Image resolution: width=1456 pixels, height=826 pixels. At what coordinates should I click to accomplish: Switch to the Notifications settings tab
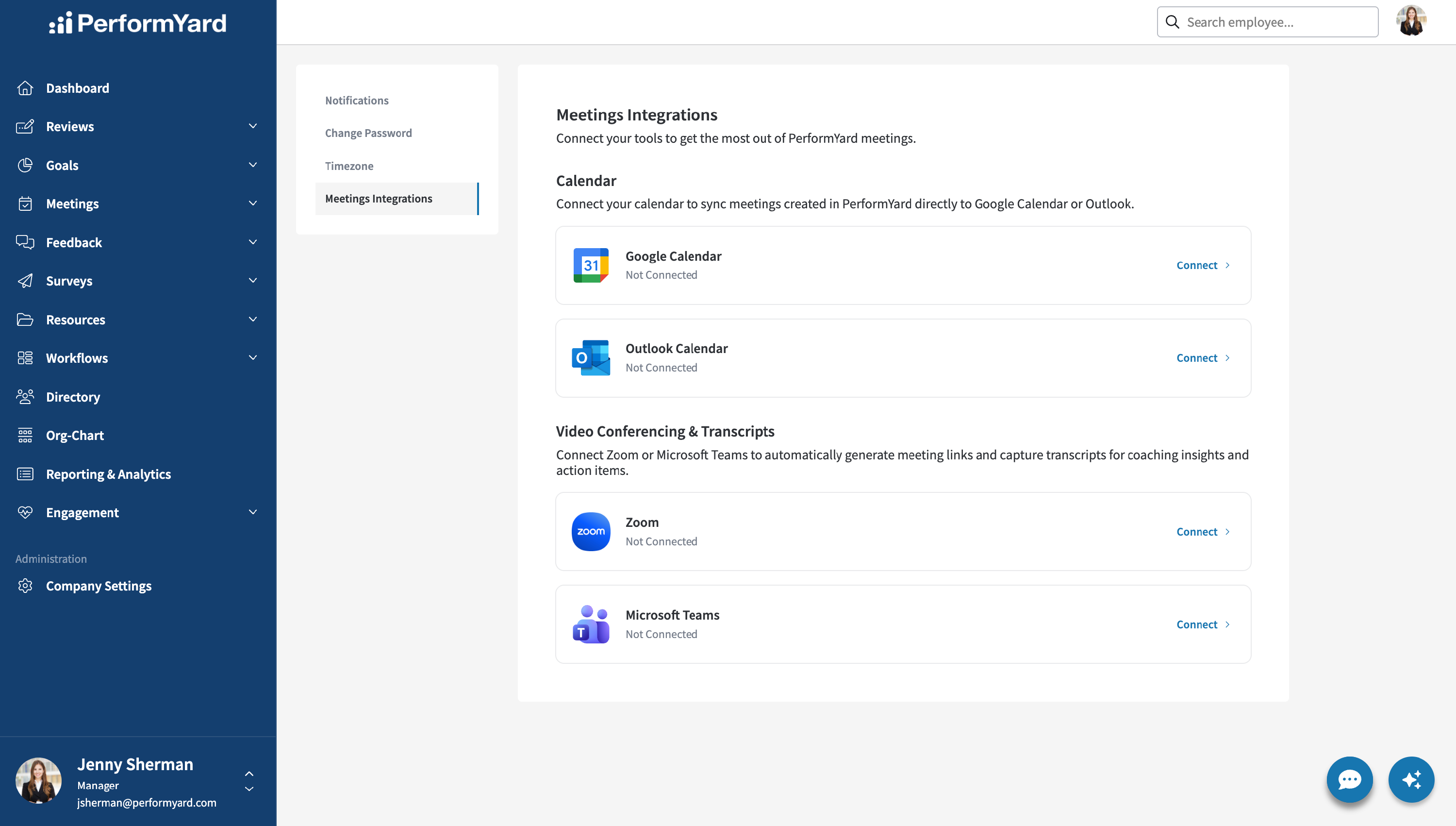click(x=357, y=101)
